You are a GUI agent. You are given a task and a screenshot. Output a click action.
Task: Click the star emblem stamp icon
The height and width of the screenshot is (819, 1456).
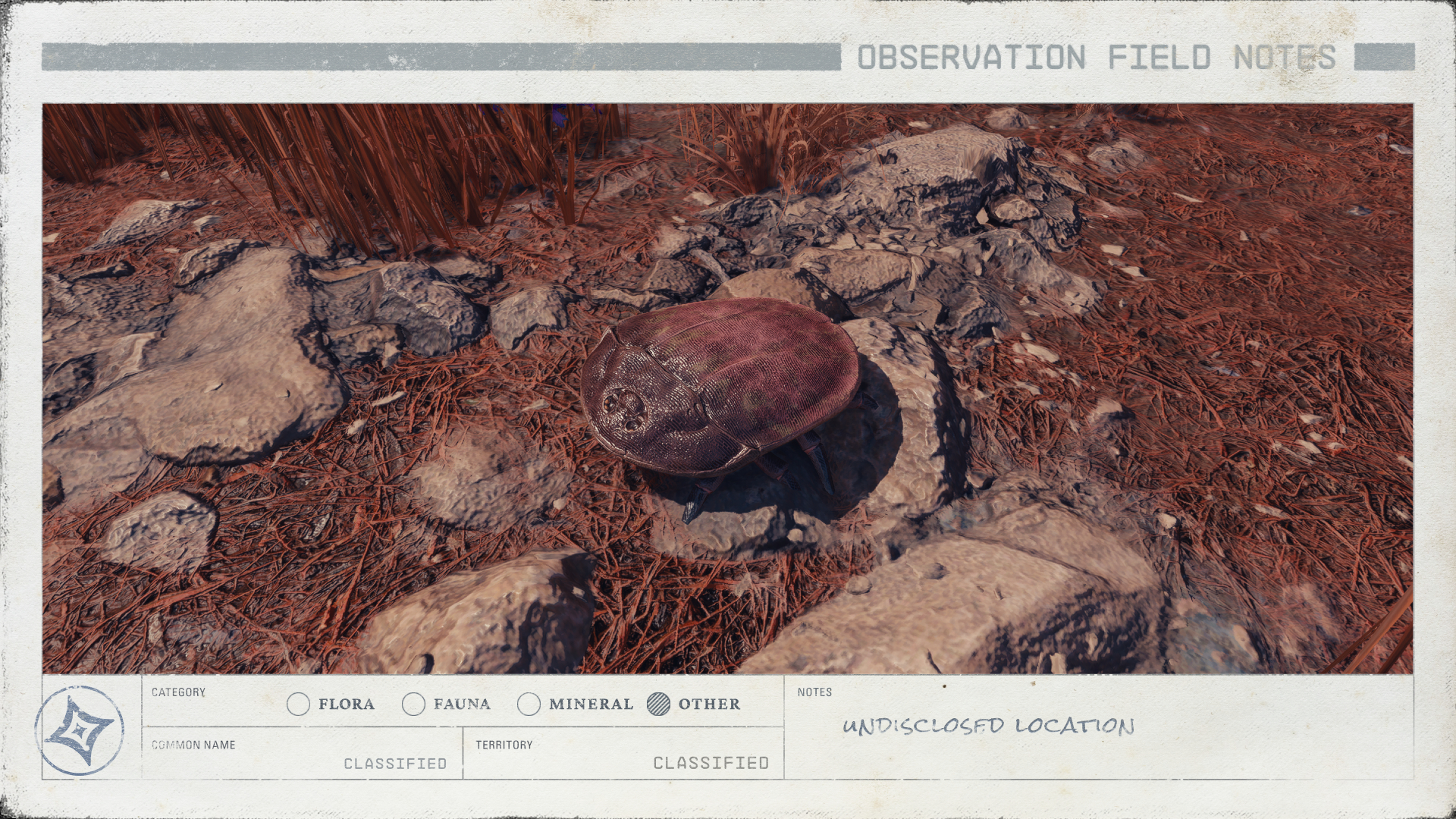(x=79, y=730)
